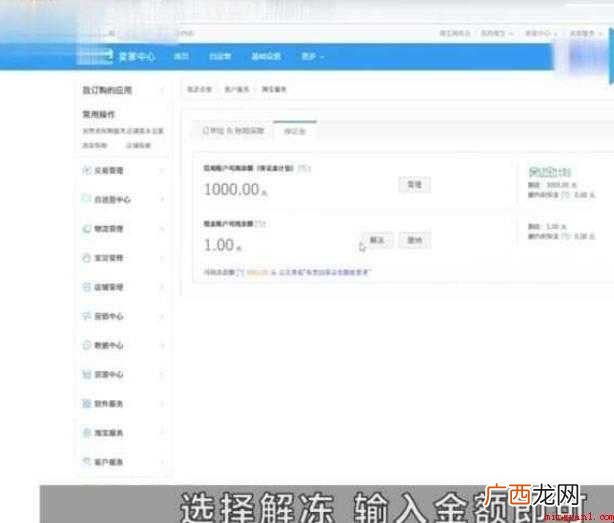Click the 宝贝管理 sidebar icon
This screenshot has width=614, height=523.
coord(86,258)
